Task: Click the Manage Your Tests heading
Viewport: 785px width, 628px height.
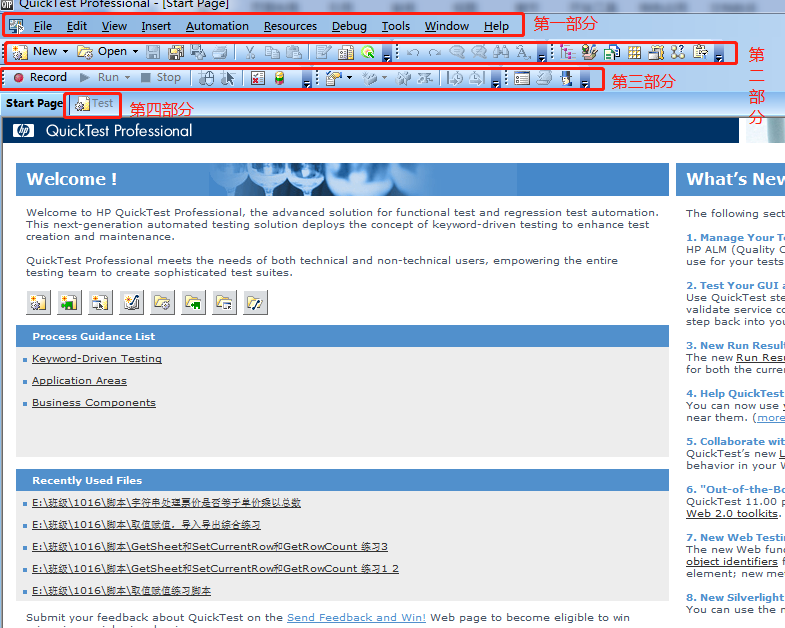Action: [x=735, y=237]
